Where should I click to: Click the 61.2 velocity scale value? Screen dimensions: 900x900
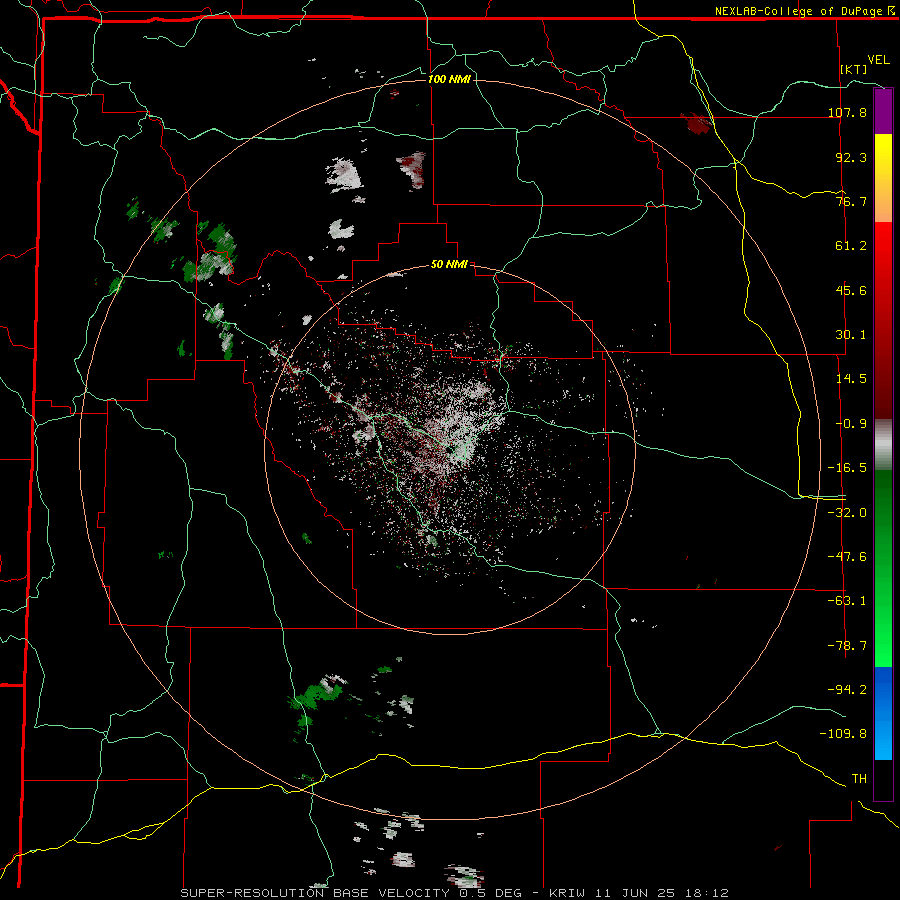point(851,246)
